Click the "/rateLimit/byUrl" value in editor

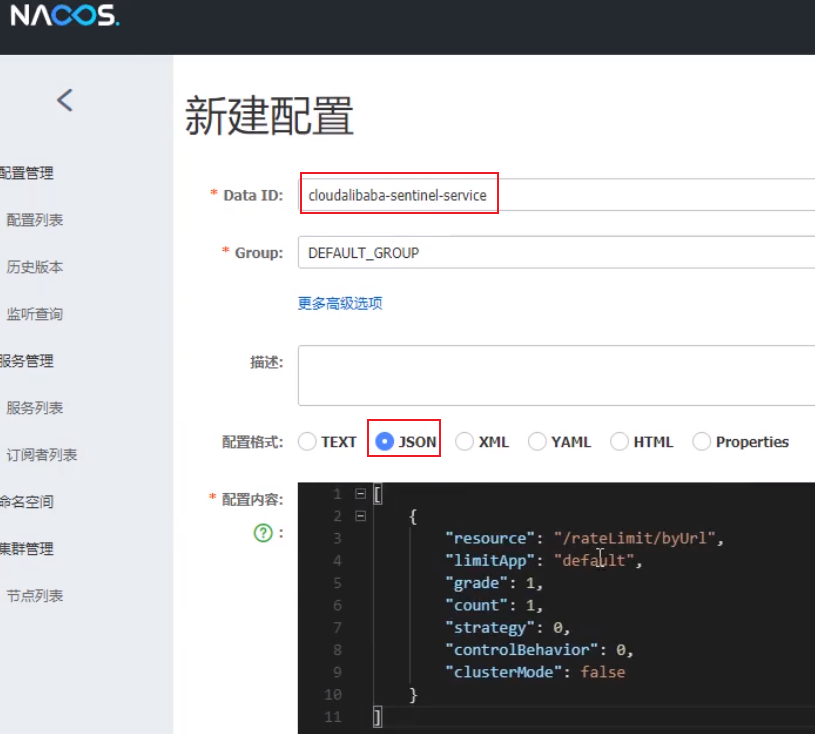click(x=635, y=538)
